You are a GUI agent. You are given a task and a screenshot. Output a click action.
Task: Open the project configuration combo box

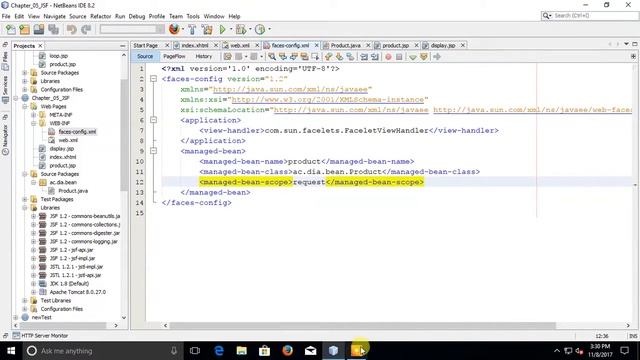pyautogui.click(x=132, y=29)
